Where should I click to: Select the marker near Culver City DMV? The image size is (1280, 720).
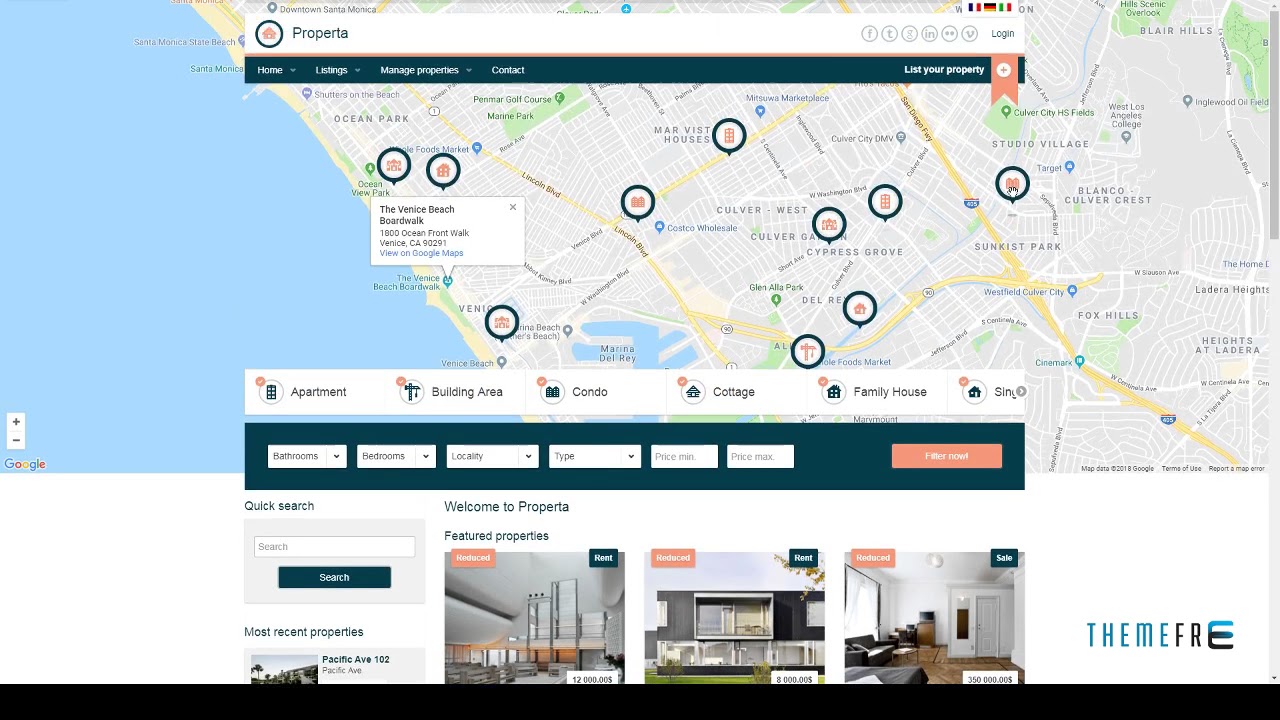tap(885, 203)
